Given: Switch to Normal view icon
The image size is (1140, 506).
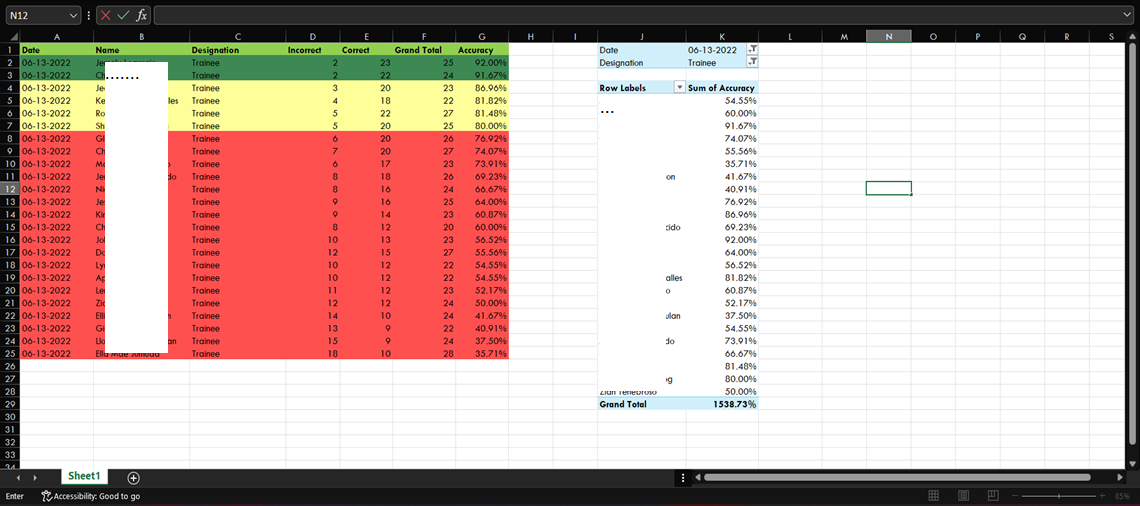Looking at the screenshot, I should coord(935,496).
